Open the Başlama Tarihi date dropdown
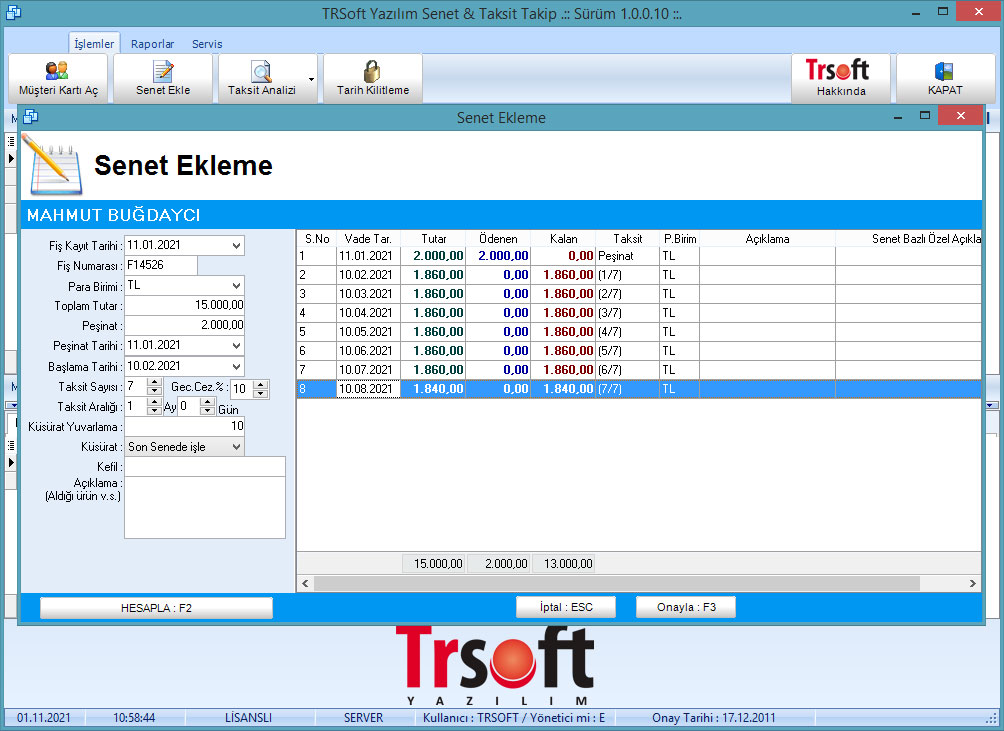1004x731 pixels. [236, 367]
